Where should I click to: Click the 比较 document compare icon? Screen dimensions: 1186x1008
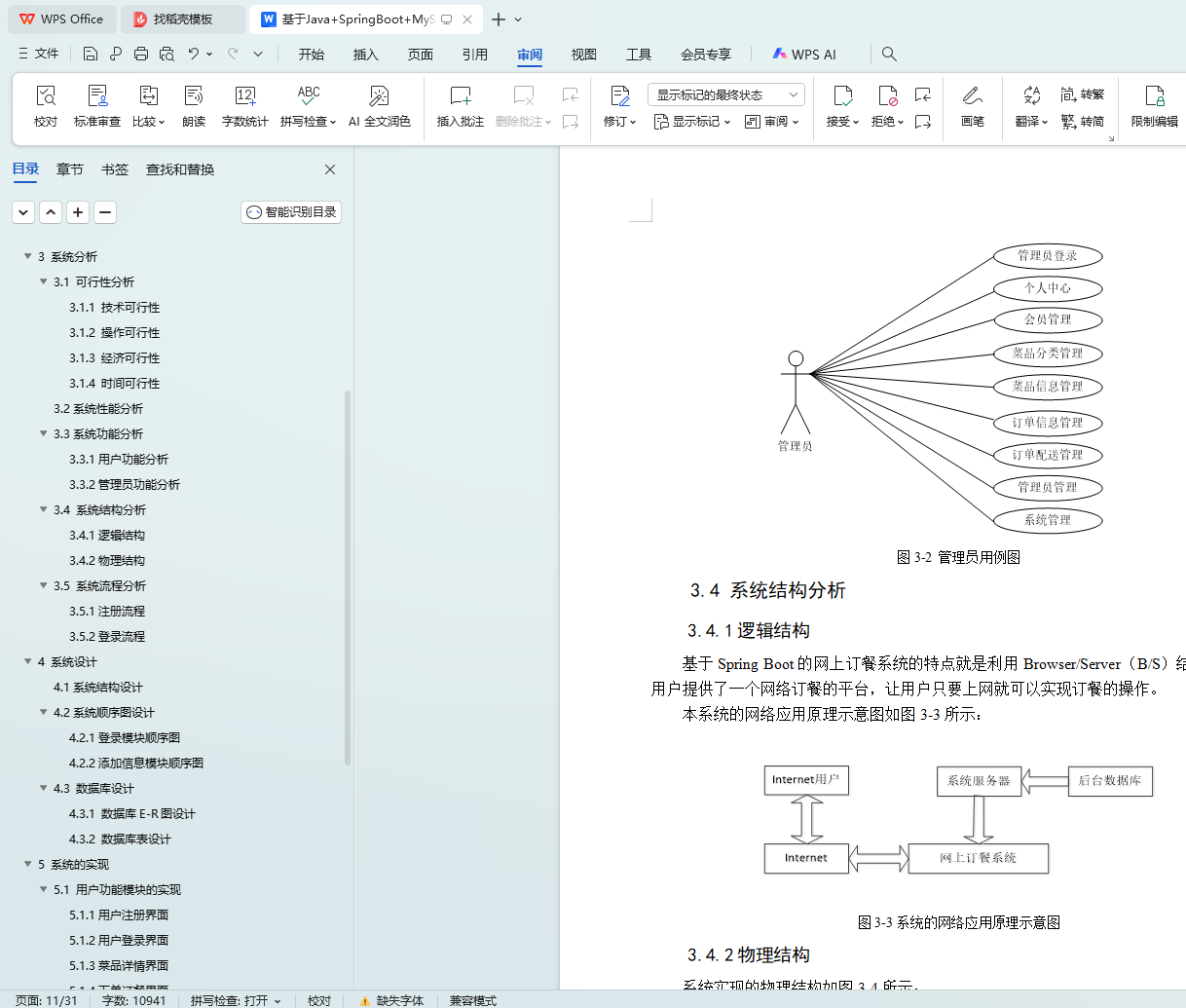point(148,95)
